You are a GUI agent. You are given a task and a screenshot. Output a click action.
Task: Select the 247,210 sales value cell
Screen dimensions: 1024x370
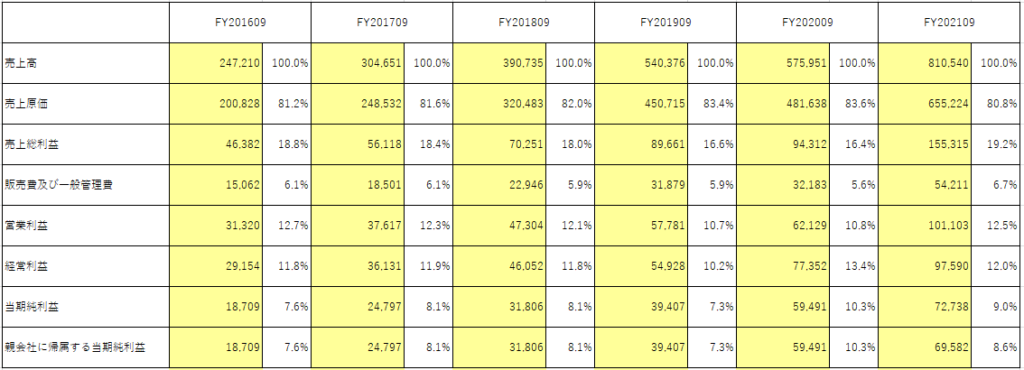point(216,63)
